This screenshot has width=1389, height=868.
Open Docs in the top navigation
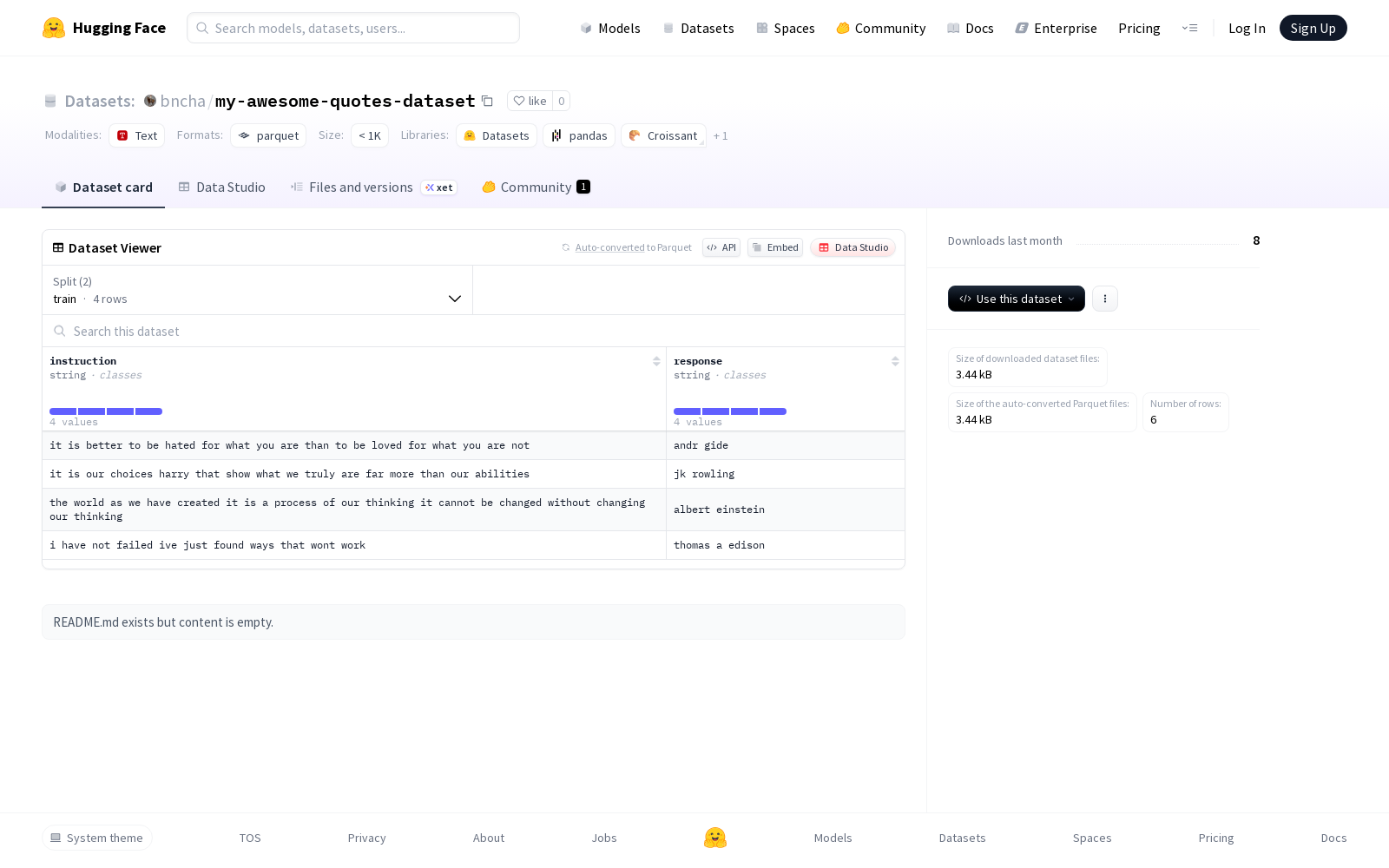tap(971, 28)
